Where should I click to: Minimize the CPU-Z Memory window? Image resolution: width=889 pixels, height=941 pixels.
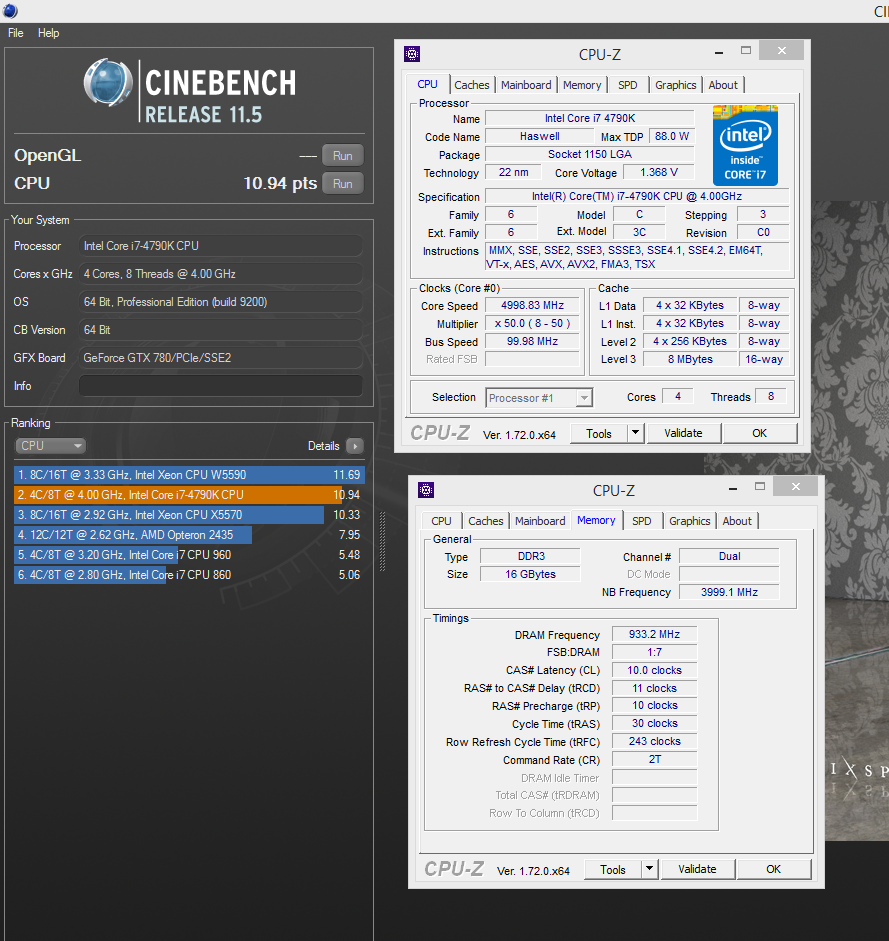(x=733, y=489)
